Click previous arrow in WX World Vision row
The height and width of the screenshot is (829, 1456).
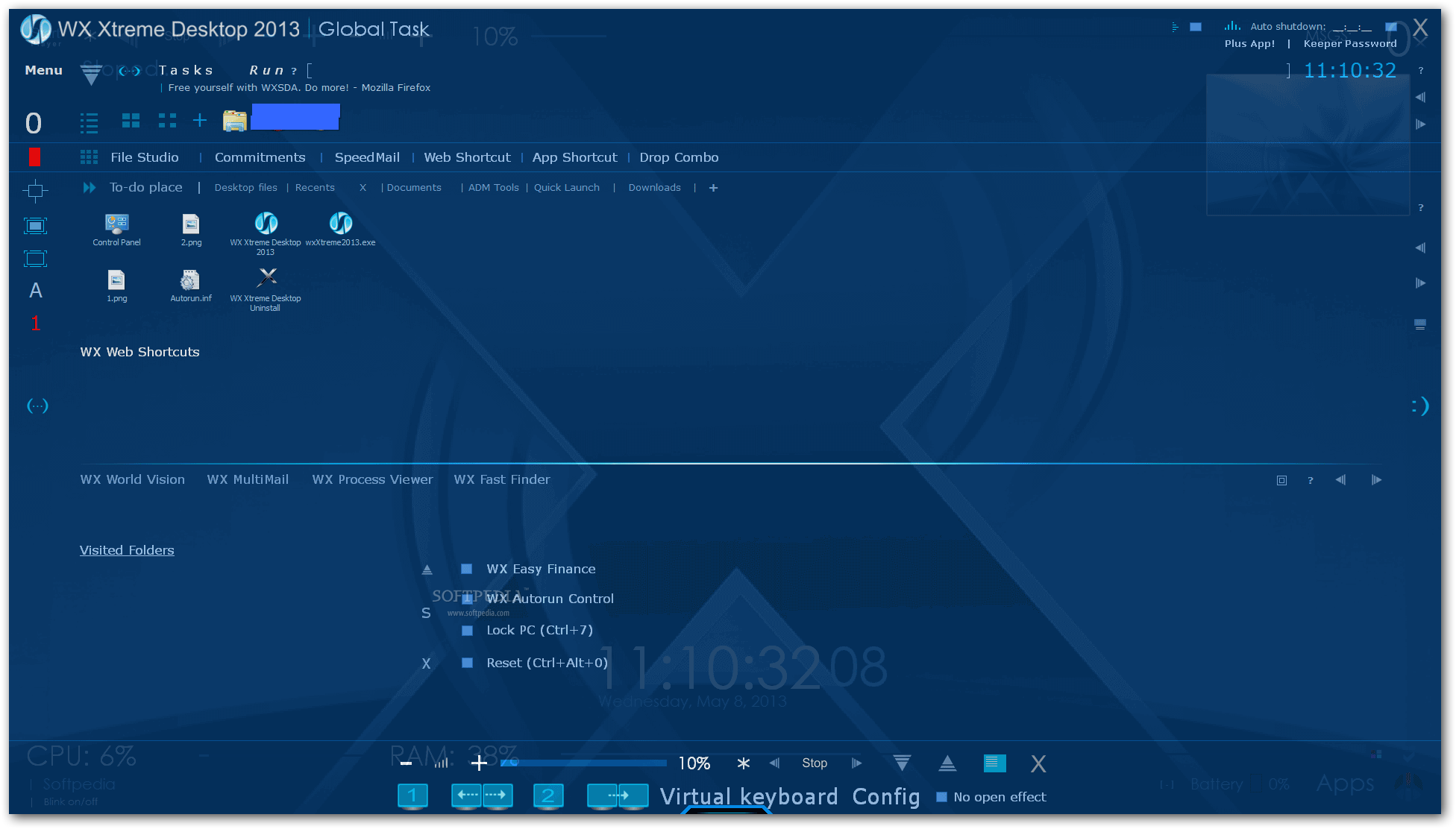pos(1340,480)
